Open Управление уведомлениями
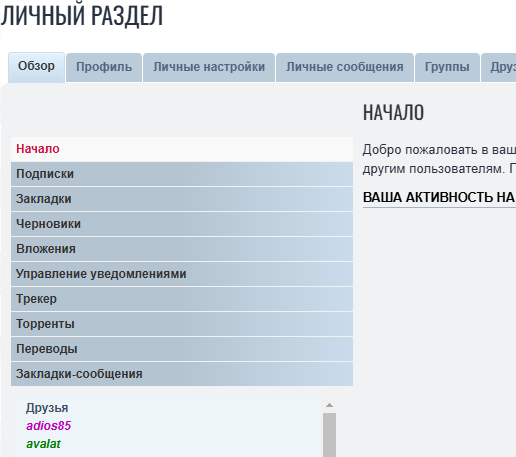The width and height of the screenshot is (516, 457). point(182,274)
